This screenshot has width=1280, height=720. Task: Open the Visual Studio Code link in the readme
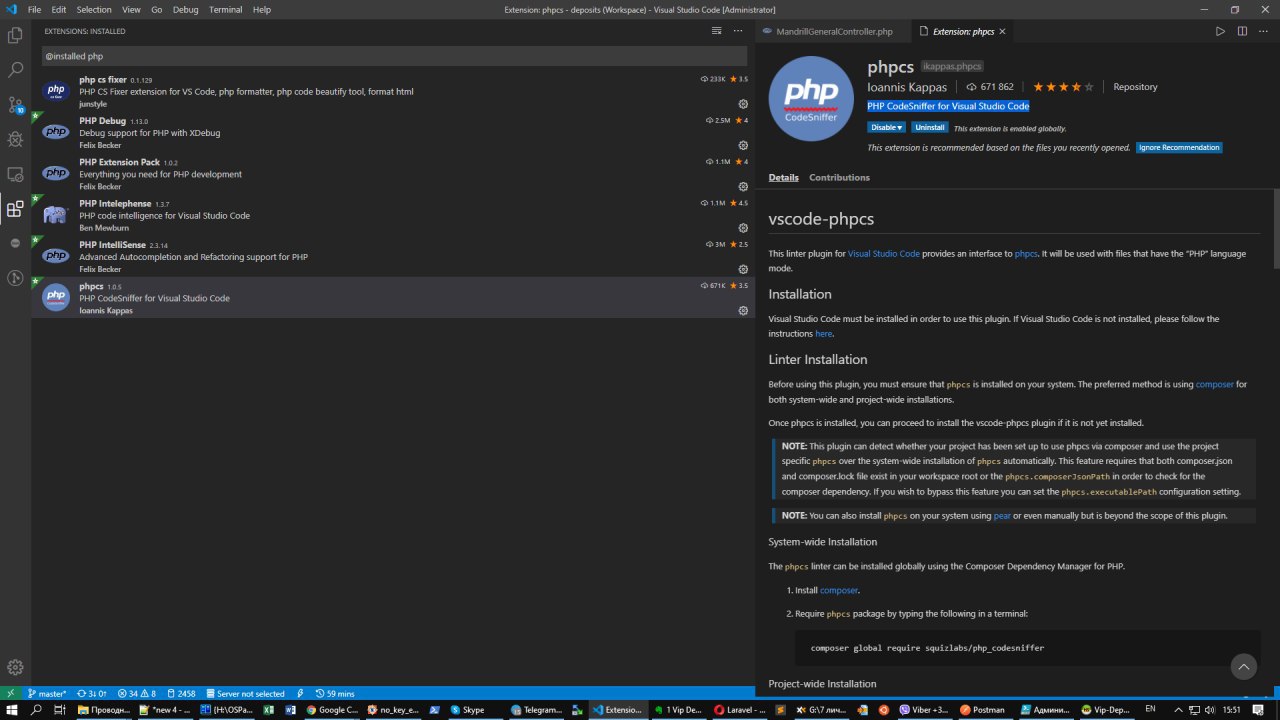pyautogui.click(x=884, y=254)
